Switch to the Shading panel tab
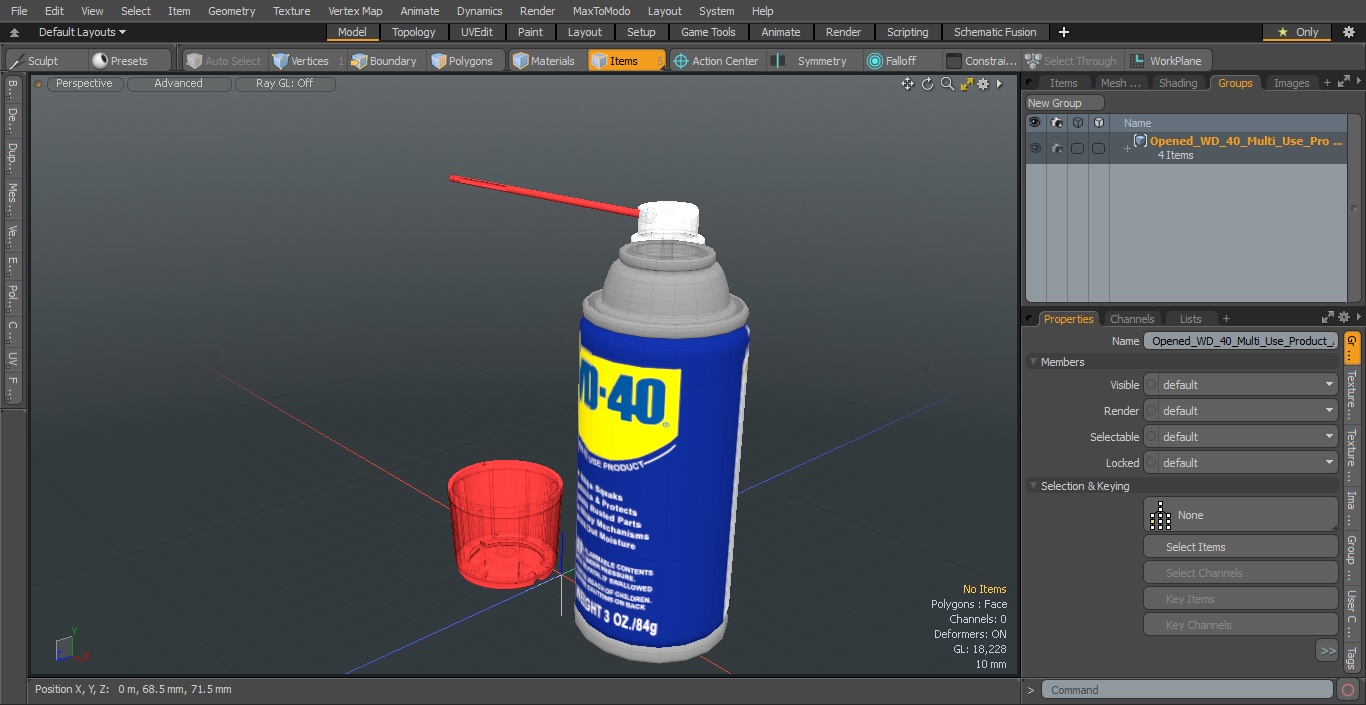 1178,83
